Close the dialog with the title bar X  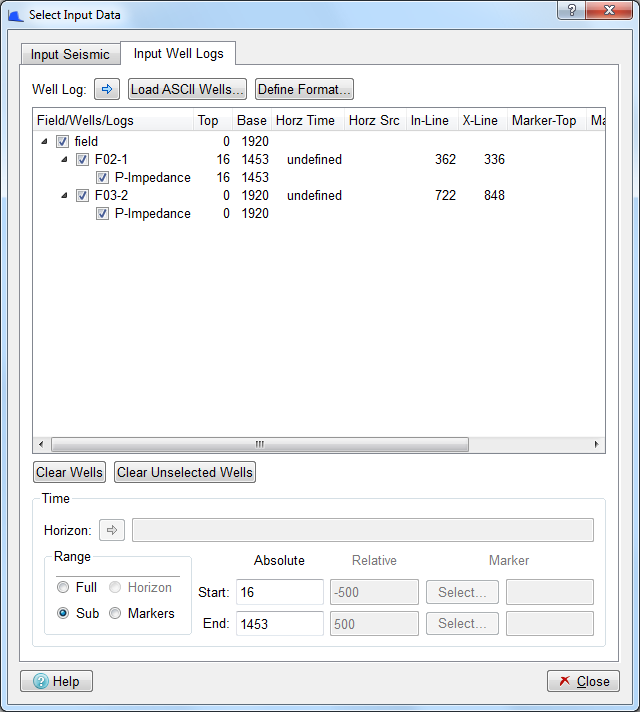pyautogui.click(x=609, y=10)
